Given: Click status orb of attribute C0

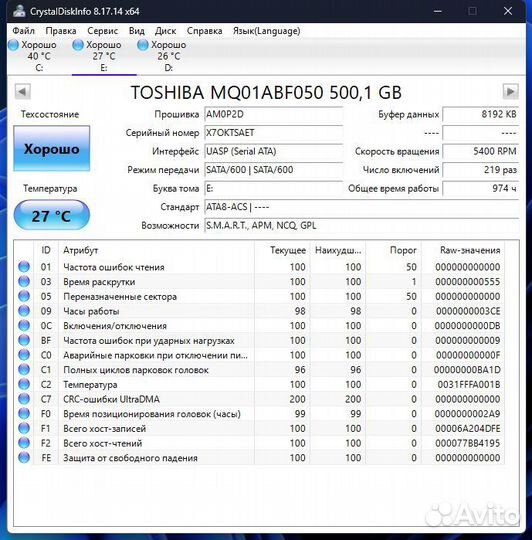Looking at the screenshot, I should click(x=24, y=355).
